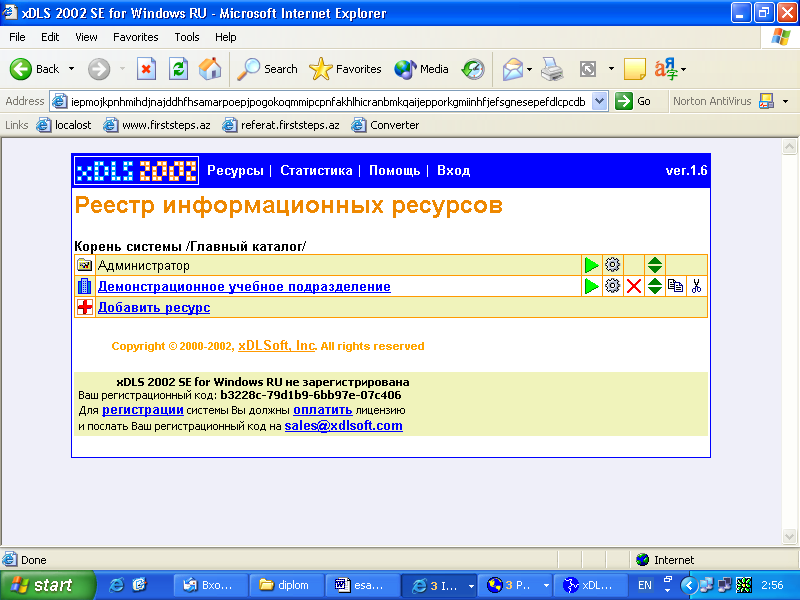This screenshot has width=800, height=600.
Task: Expand the translate icon dropdown arrow
Action: tap(683, 69)
